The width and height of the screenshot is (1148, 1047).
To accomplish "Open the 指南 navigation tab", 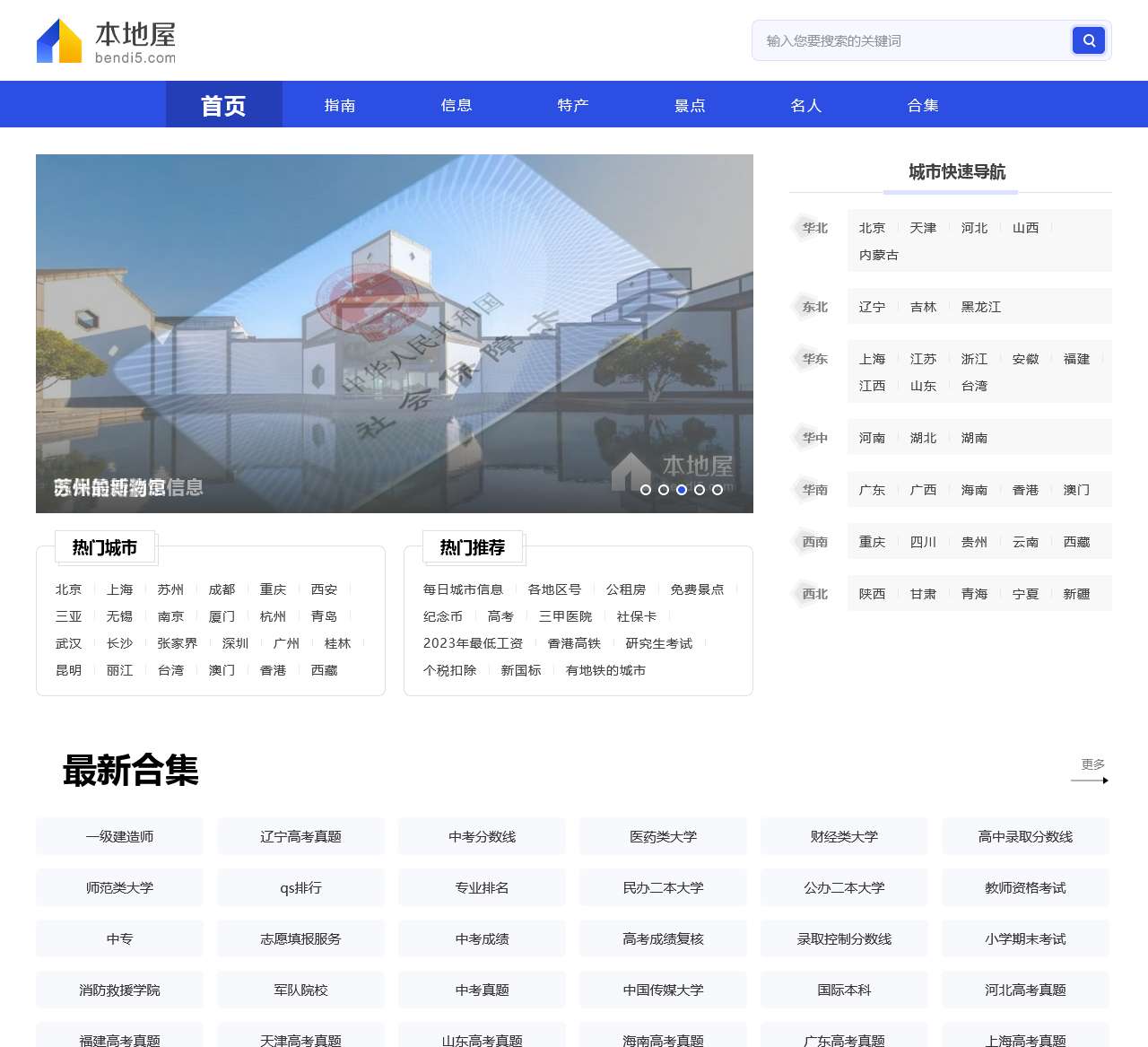I will coord(340,105).
